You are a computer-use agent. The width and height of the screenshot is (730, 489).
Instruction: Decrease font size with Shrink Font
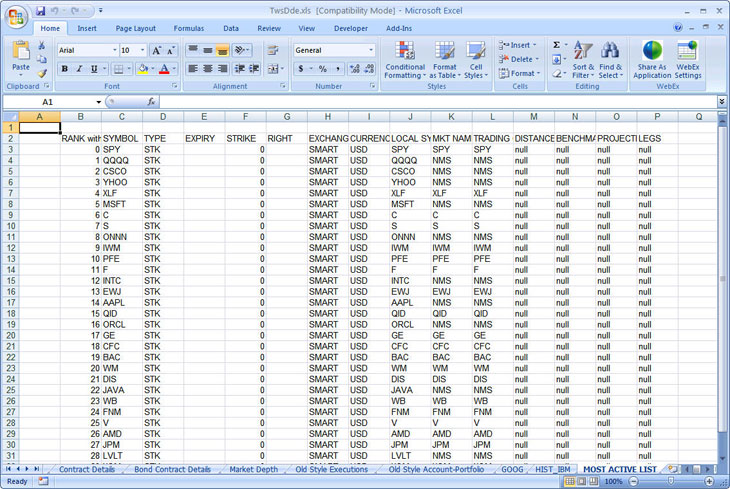[x=171, y=50]
